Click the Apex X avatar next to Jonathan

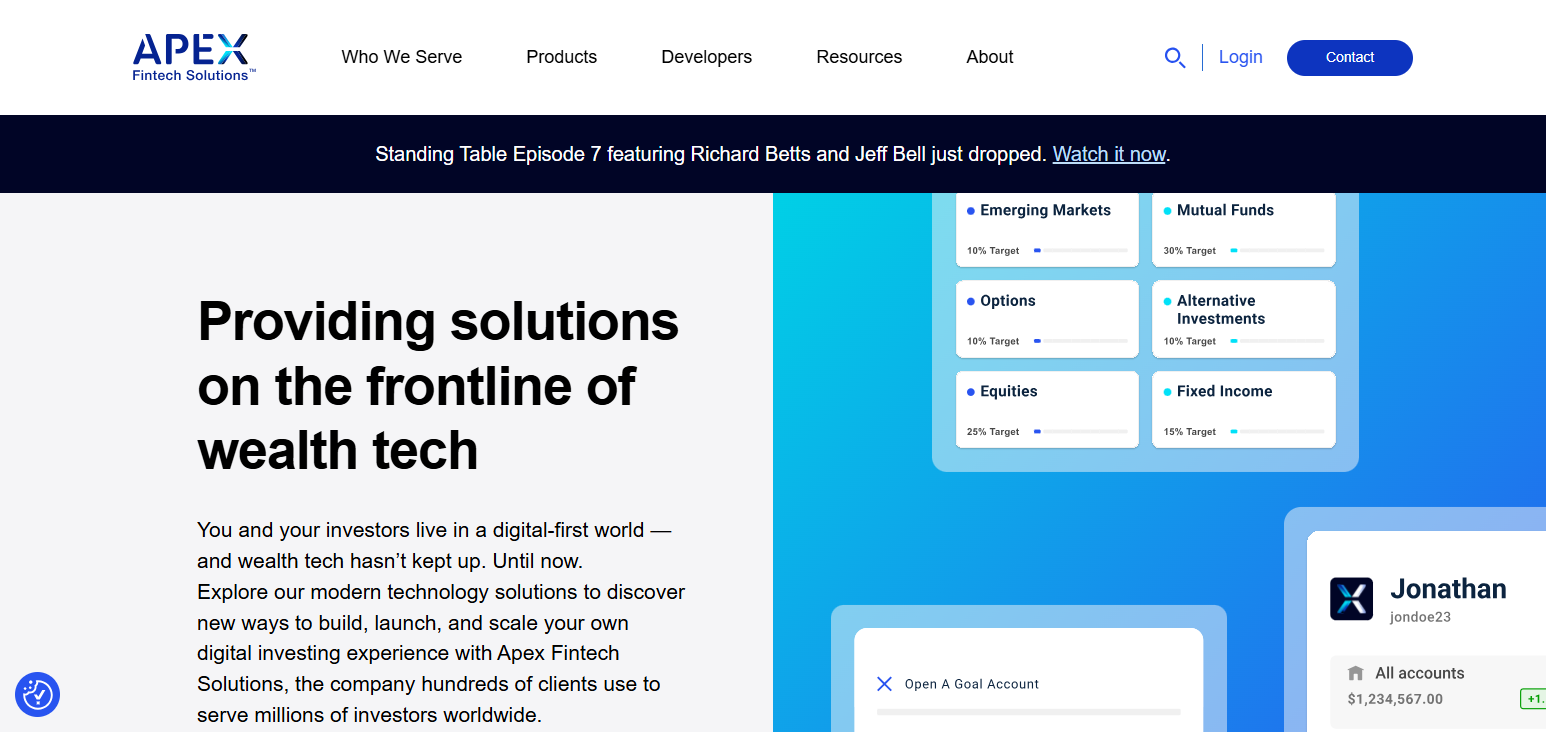click(1351, 599)
